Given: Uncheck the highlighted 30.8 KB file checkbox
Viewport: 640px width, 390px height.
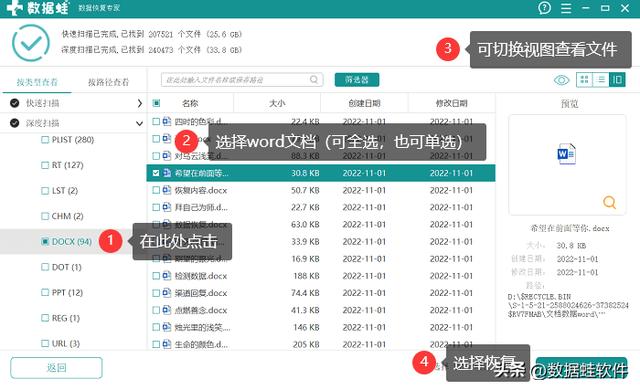Looking at the screenshot, I should 156,173.
